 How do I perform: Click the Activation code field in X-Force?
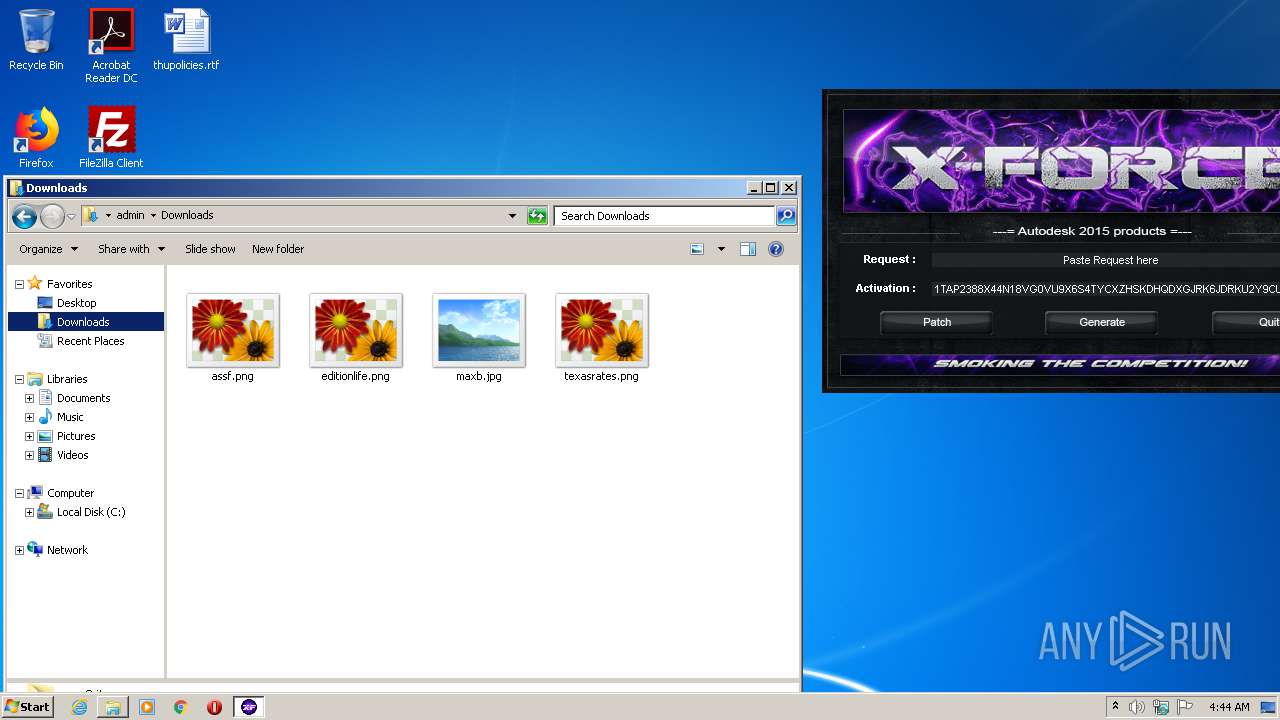pos(1106,289)
